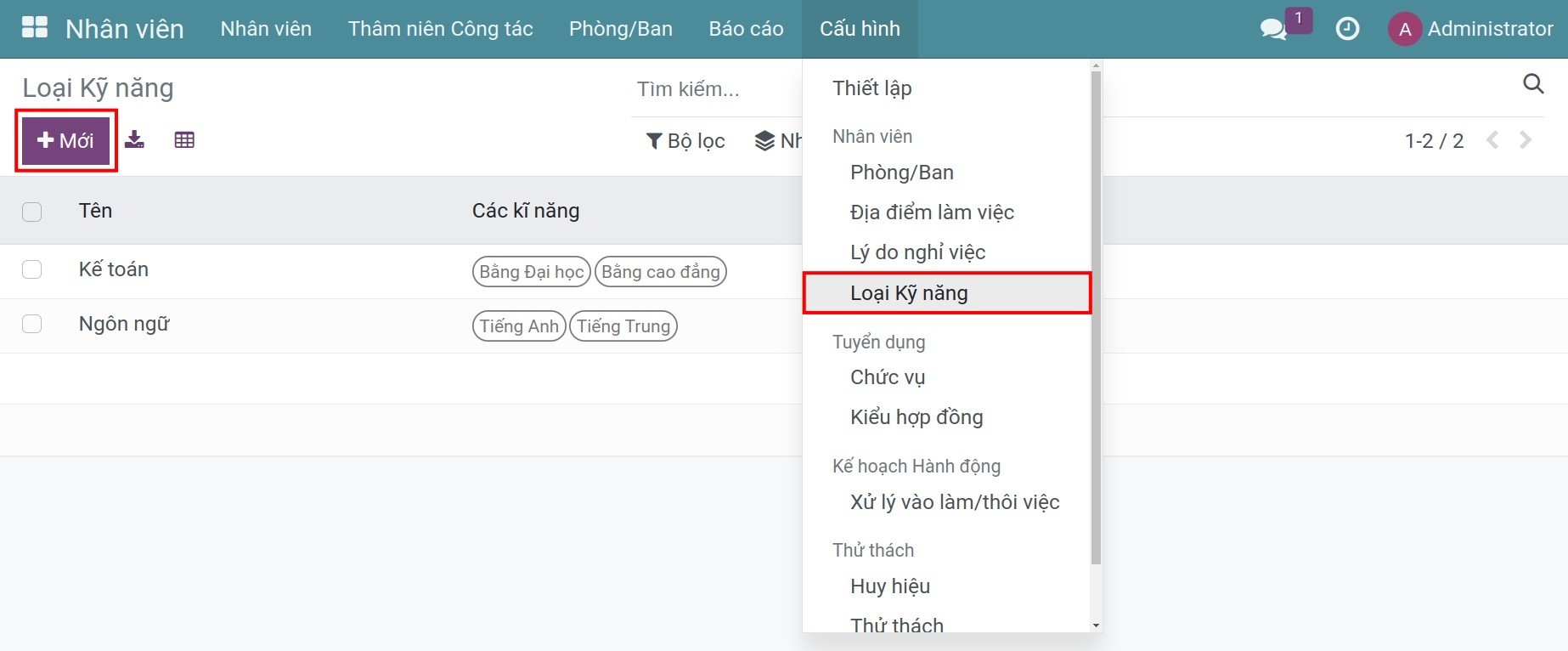The height and width of the screenshot is (651, 1568).
Task: Click the Administrator avatar icon
Action: pos(1405,29)
